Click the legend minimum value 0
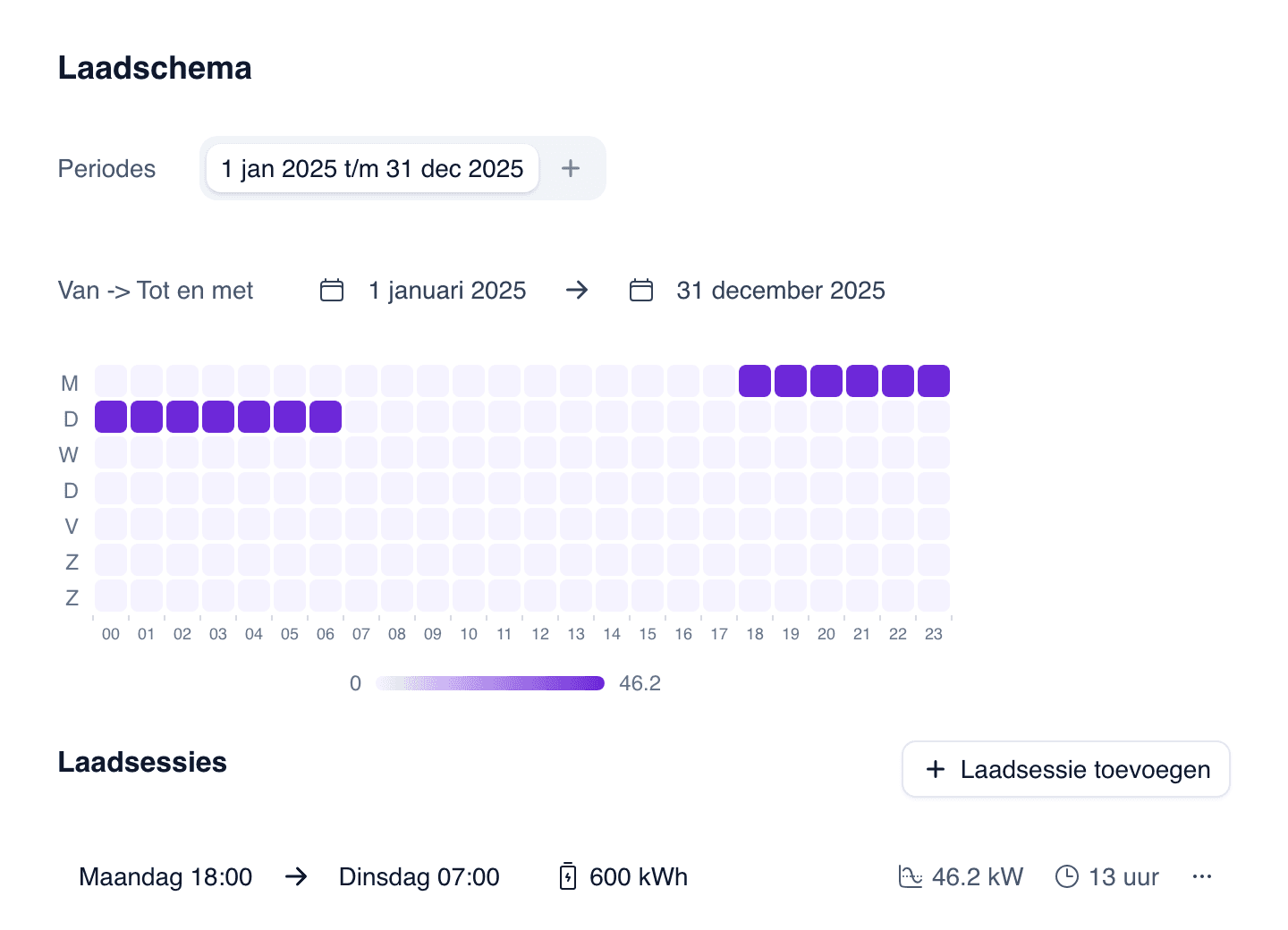 tap(355, 683)
